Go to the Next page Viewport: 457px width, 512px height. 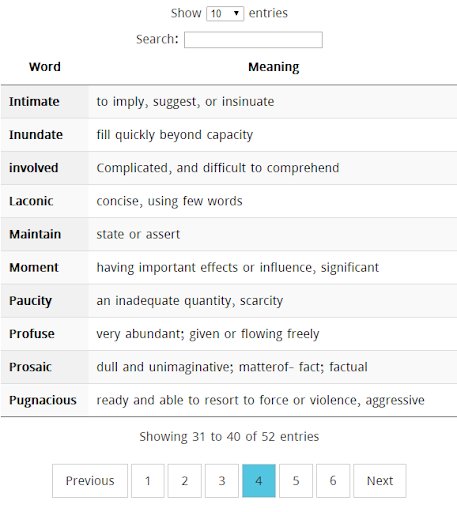(380, 481)
